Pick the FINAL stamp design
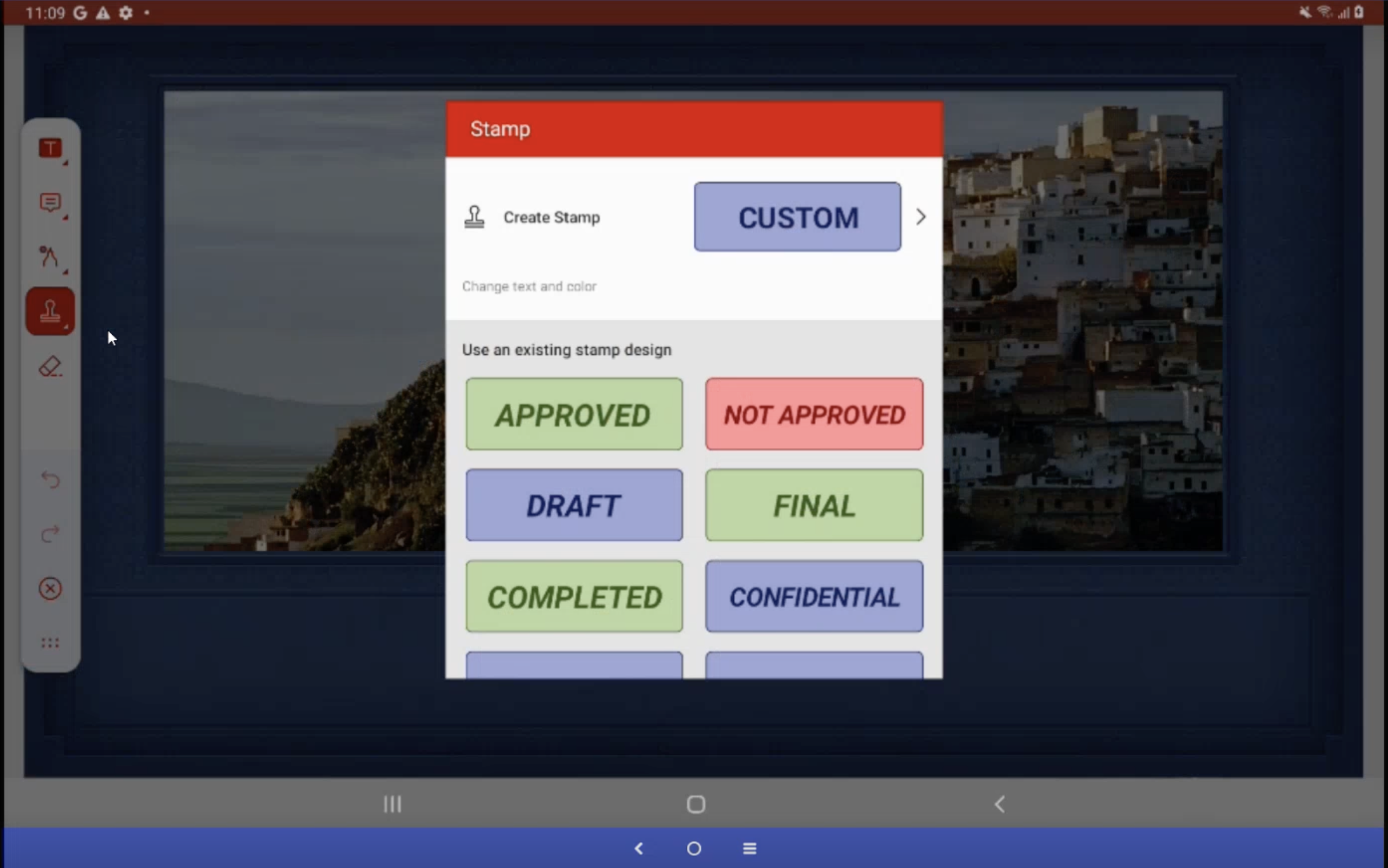Screen dimensions: 1388x868 pyautogui.click(x=814, y=505)
